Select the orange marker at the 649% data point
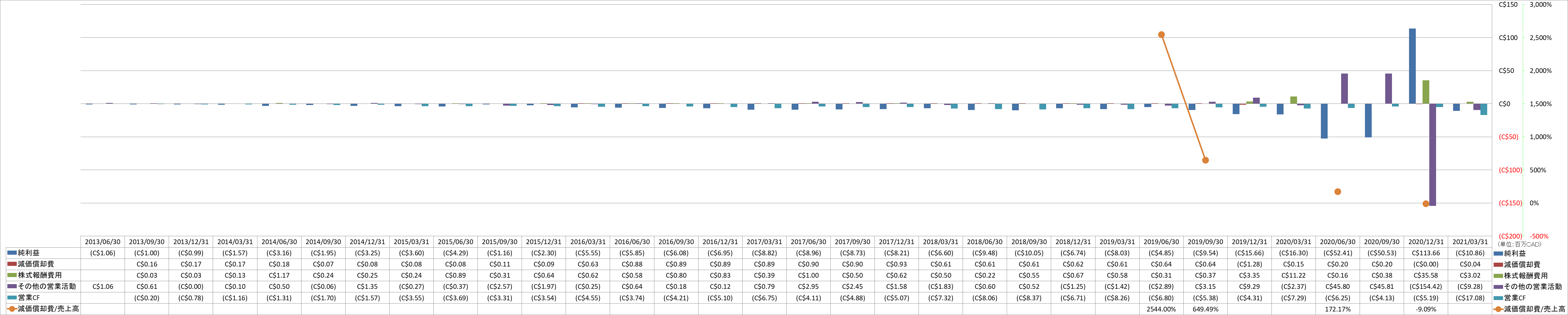The height and width of the screenshot is (315, 1568). (1205, 160)
